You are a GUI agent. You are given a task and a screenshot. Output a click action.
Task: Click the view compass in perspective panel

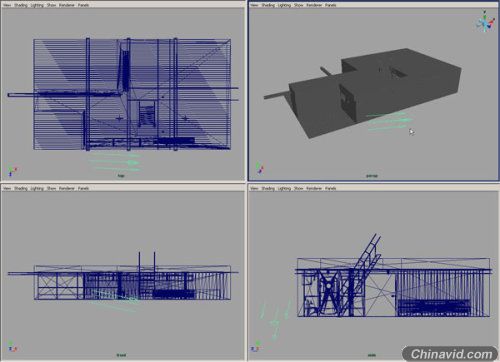pyautogui.click(x=485, y=22)
